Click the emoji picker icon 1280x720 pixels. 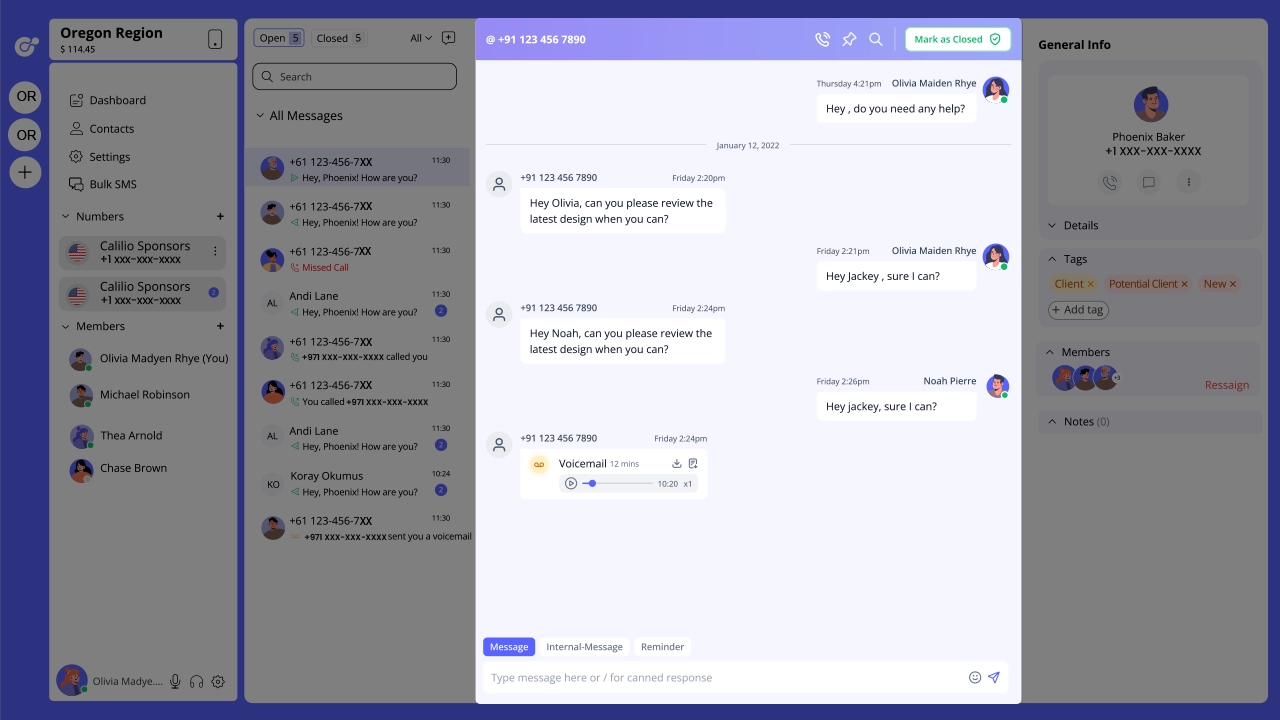(x=975, y=677)
